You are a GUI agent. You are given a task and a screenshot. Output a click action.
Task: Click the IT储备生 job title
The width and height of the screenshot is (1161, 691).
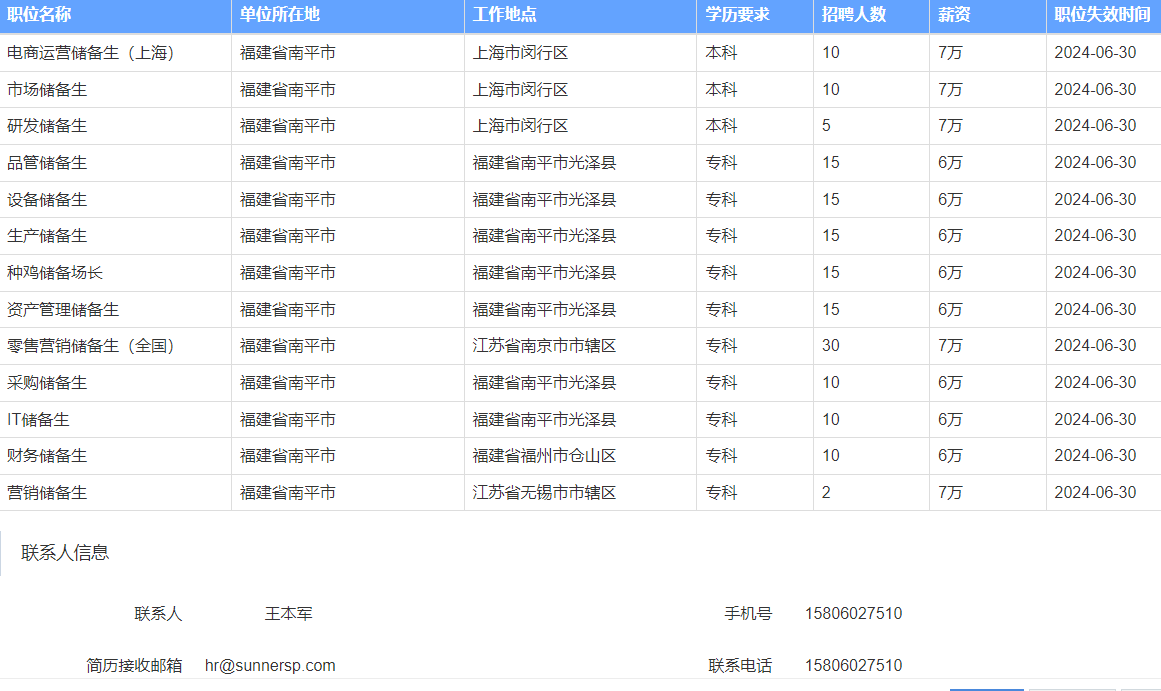(x=38, y=420)
